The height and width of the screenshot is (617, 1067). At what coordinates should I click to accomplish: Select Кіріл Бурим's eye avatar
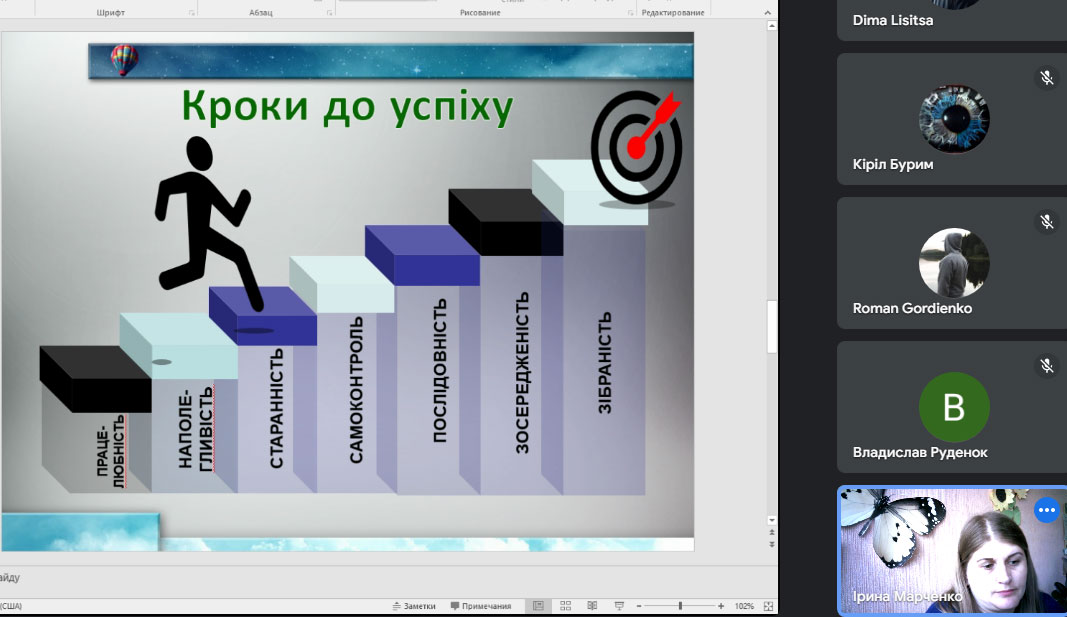coord(954,119)
